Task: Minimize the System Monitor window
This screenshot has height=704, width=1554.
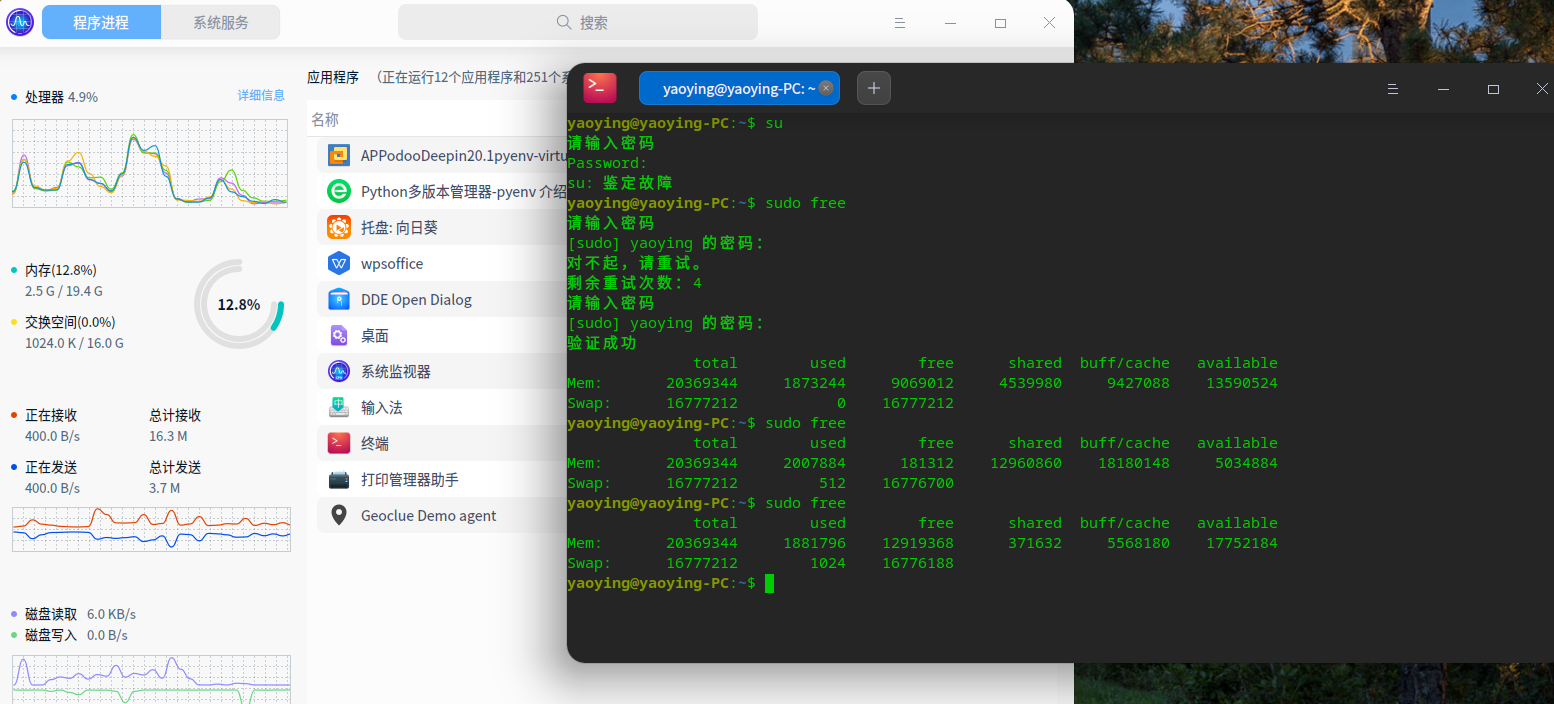Action: 950,22
